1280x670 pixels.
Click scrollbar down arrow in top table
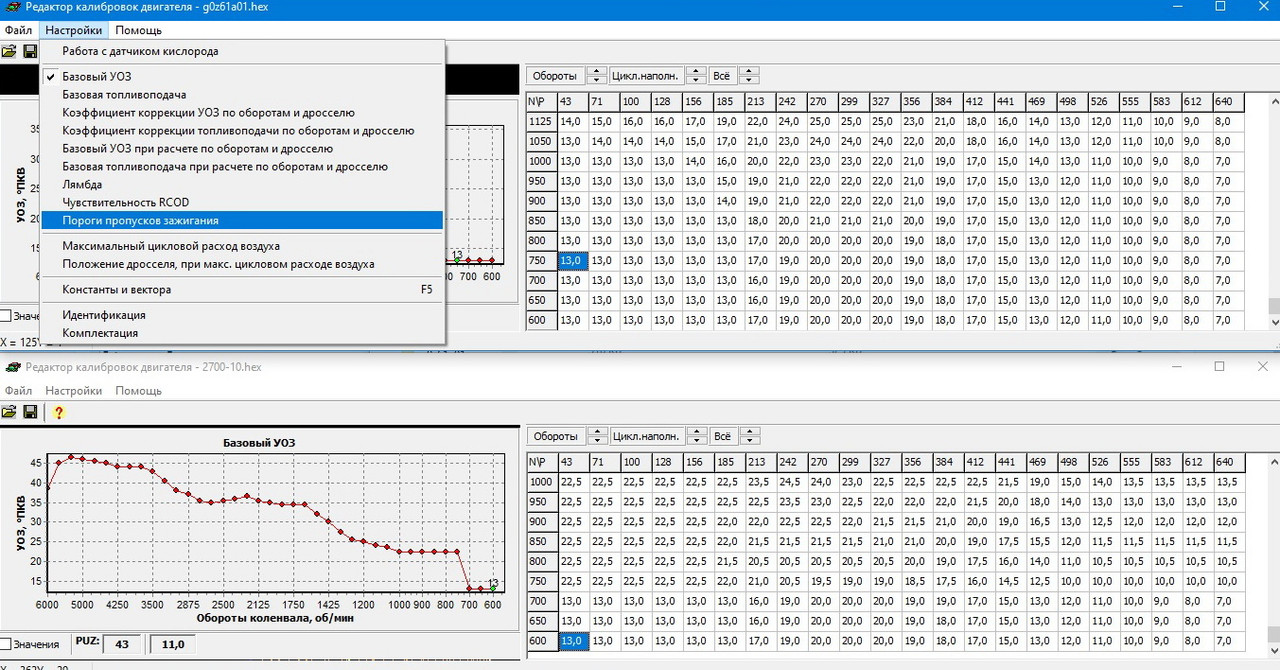[1273, 322]
